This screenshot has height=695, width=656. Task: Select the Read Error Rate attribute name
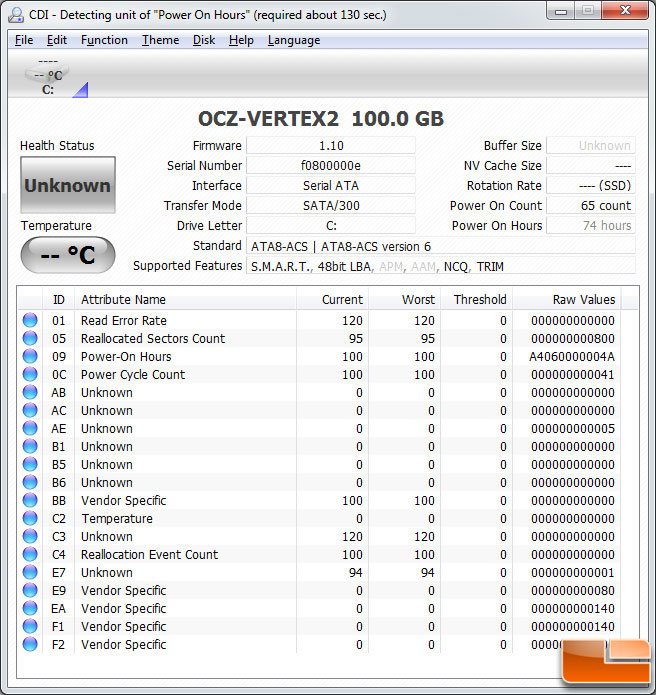pos(124,320)
